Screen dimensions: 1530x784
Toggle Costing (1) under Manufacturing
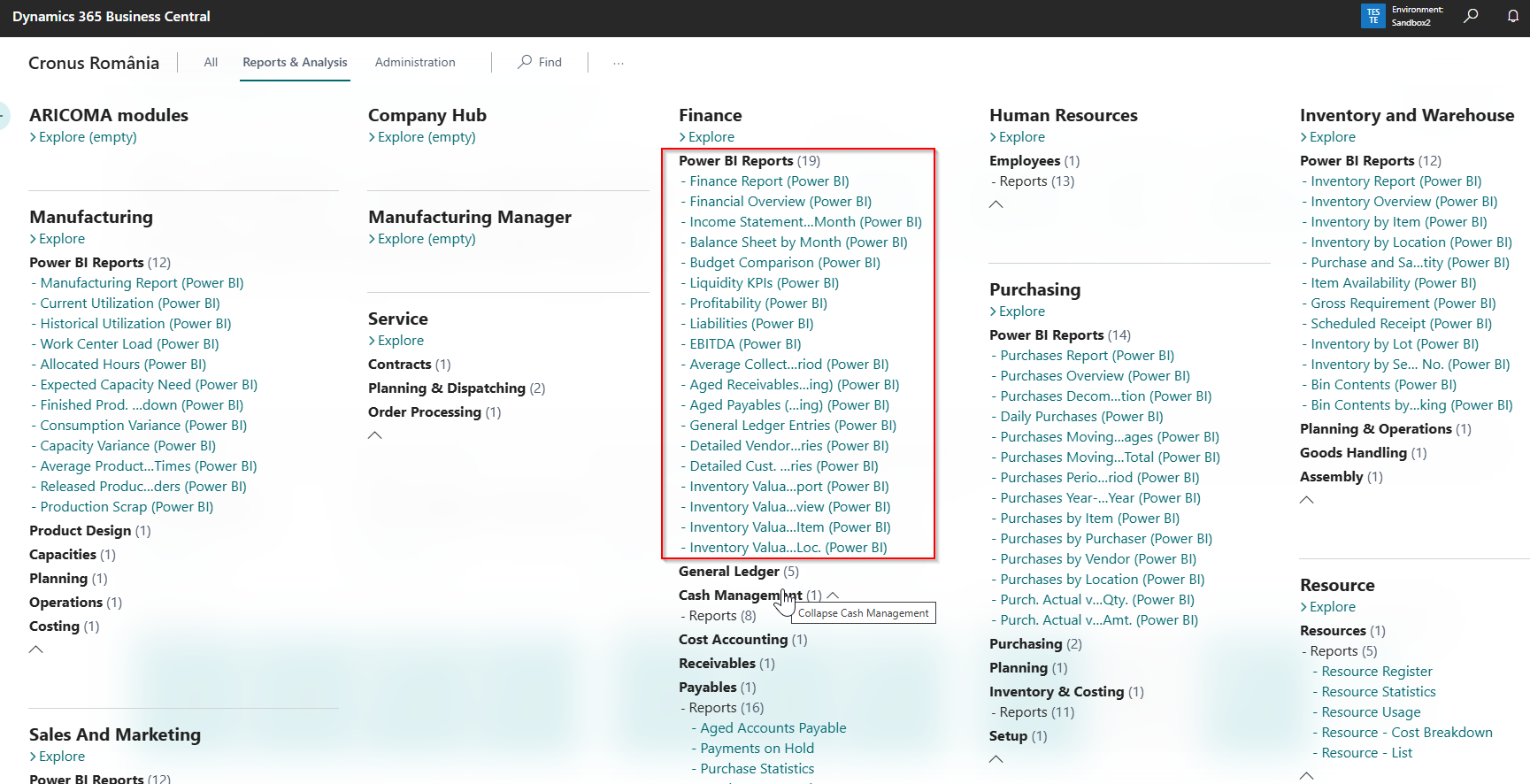[x=65, y=626]
